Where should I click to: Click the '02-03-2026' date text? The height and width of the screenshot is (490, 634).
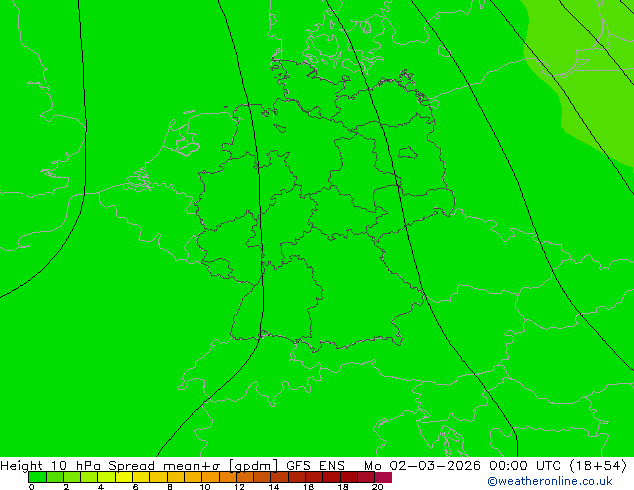pyautogui.click(x=435, y=466)
